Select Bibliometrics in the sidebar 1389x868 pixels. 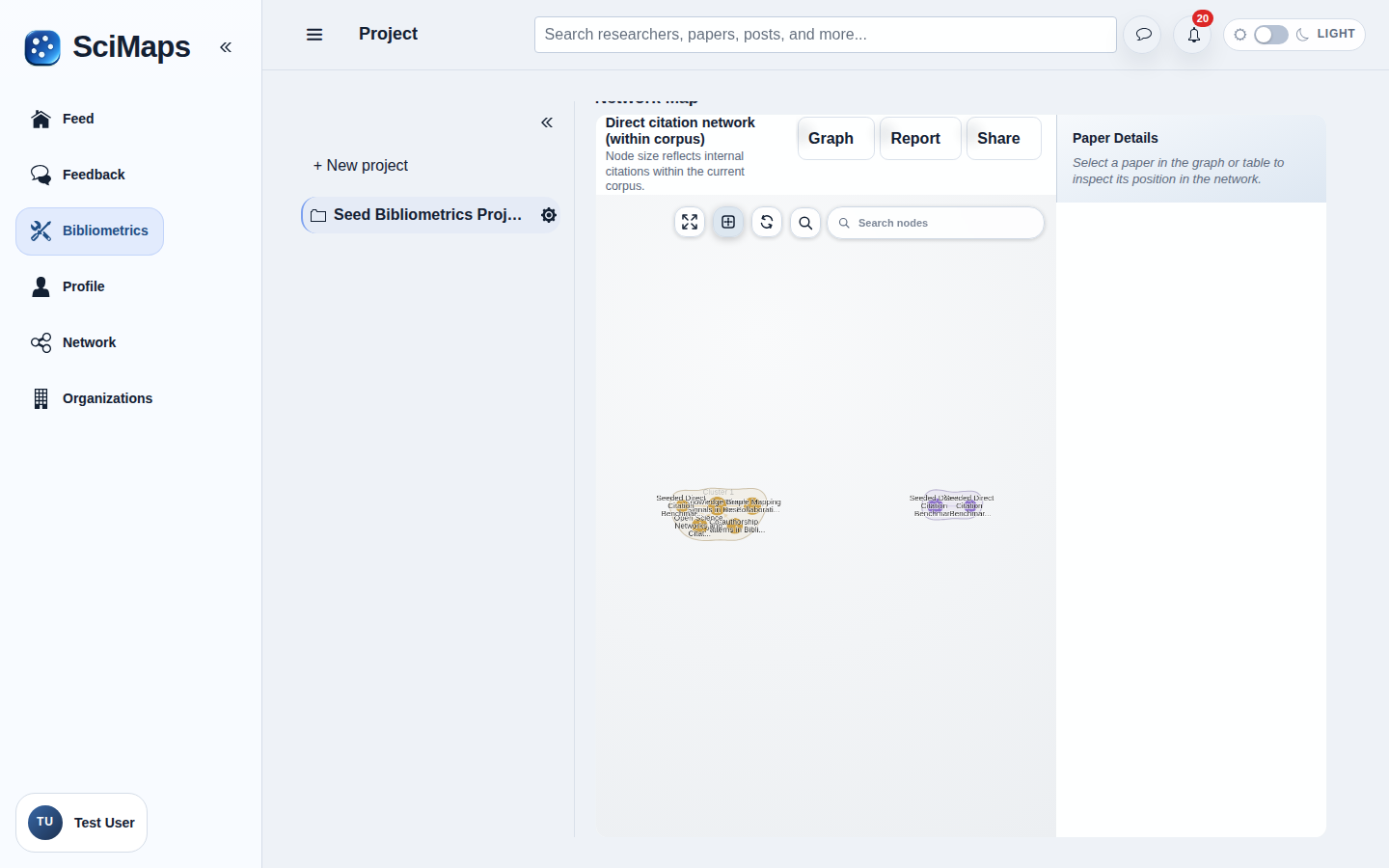click(x=90, y=231)
